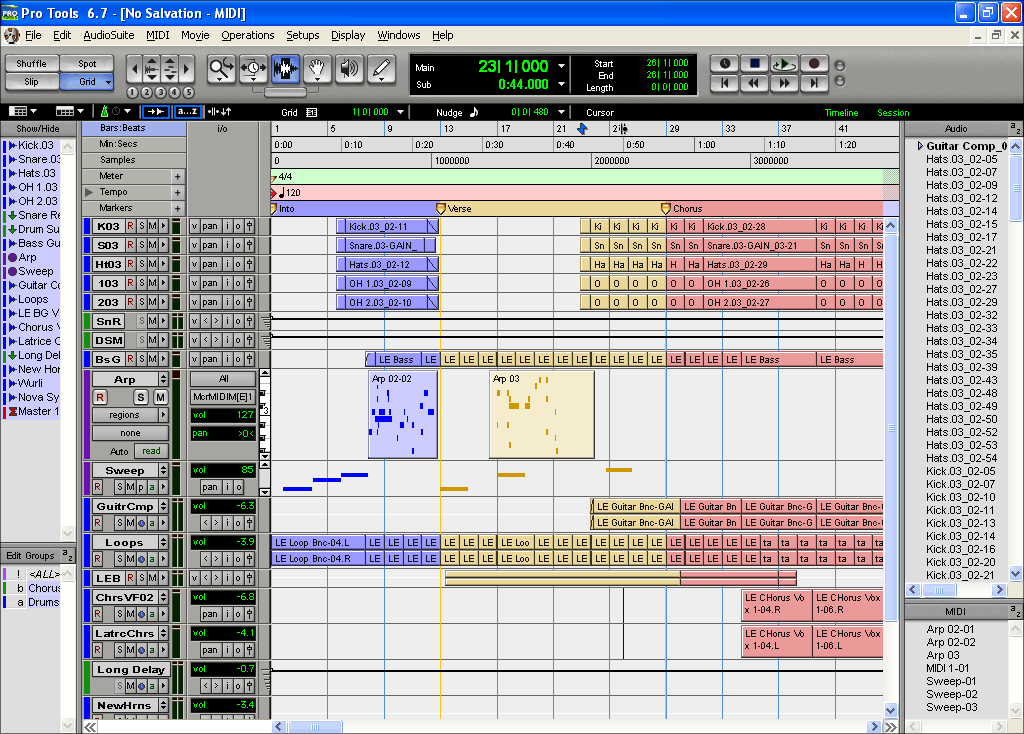Open the Rulers view selector dropdown
The width and height of the screenshot is (1024, 734).
click(x=69, y=112)
